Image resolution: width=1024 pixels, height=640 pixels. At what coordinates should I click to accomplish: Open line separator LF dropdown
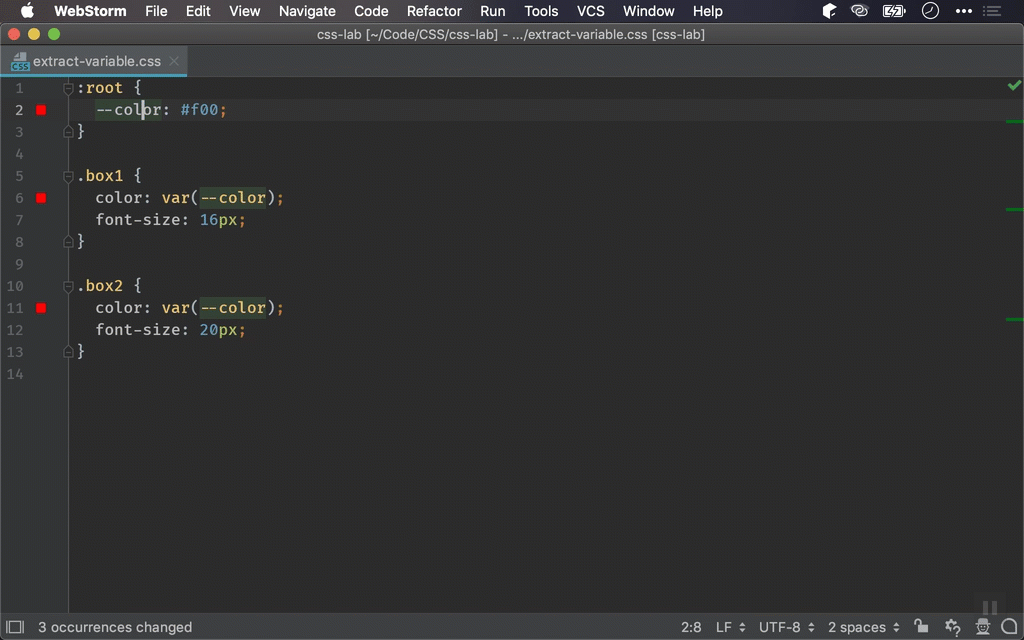coord(730,627)
